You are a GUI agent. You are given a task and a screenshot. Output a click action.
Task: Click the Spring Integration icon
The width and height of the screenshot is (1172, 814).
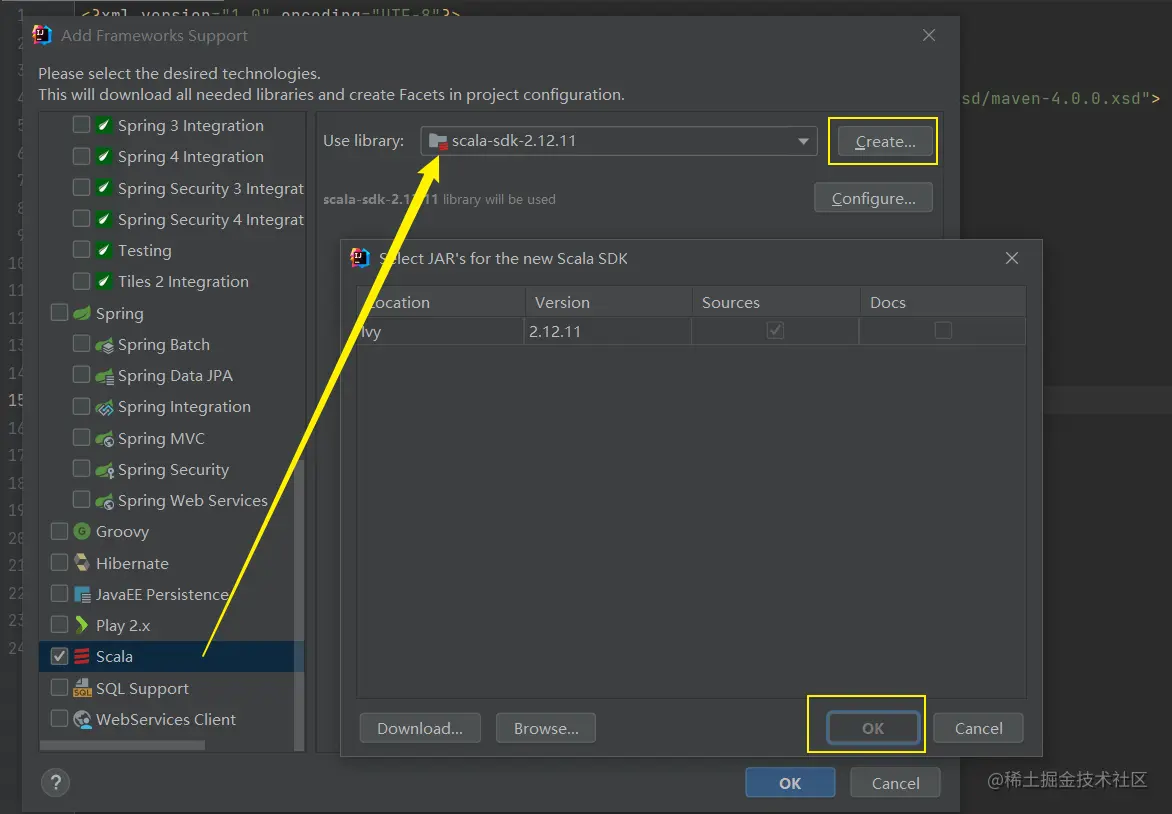coord(105,407)
